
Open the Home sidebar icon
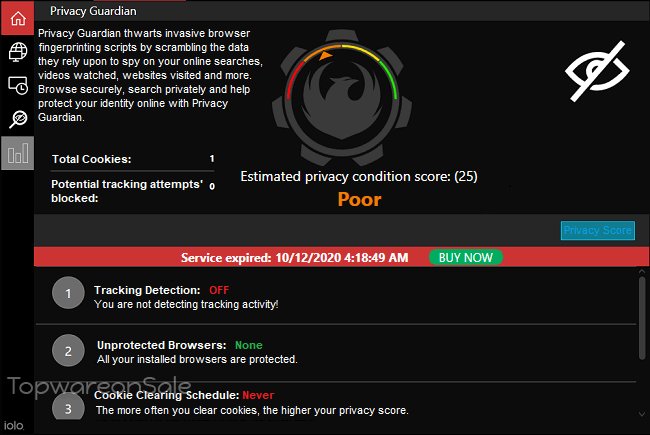17,18
